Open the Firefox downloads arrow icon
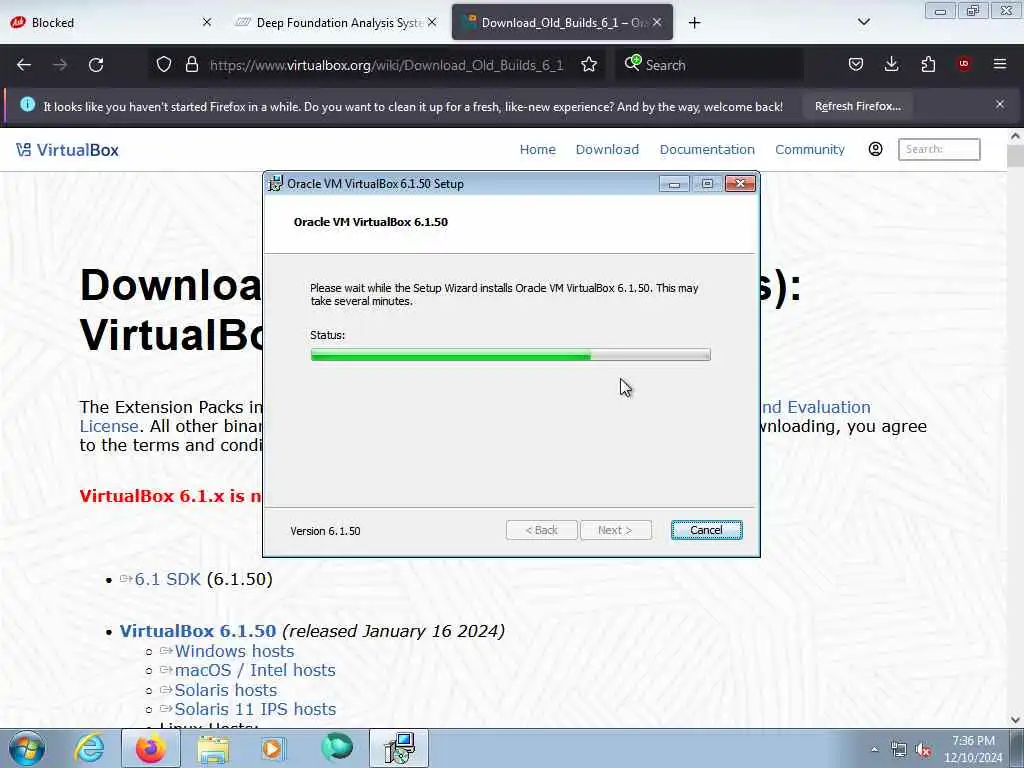 891,65
